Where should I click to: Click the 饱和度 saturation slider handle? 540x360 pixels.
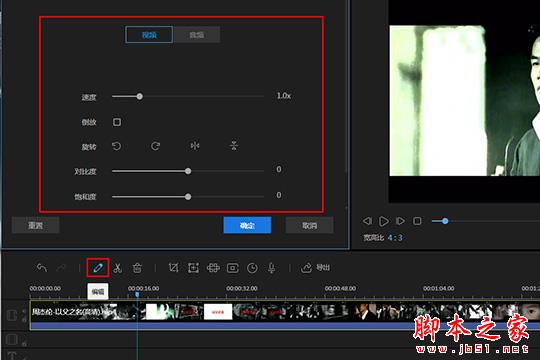point(188,197)
